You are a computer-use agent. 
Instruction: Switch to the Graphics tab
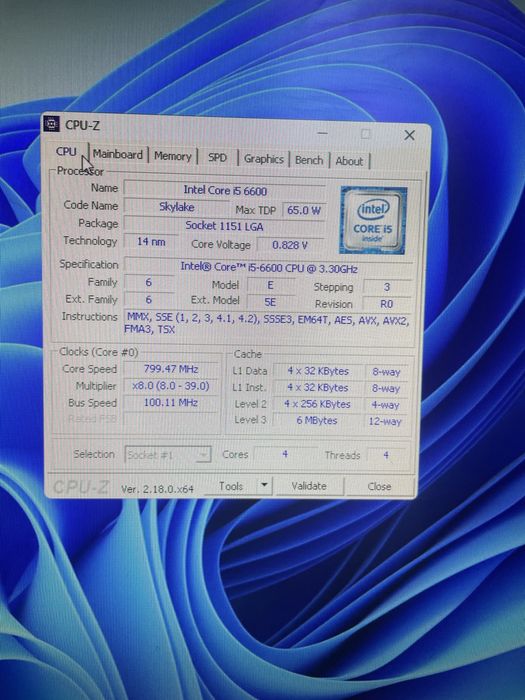click(x=263, y=159)
